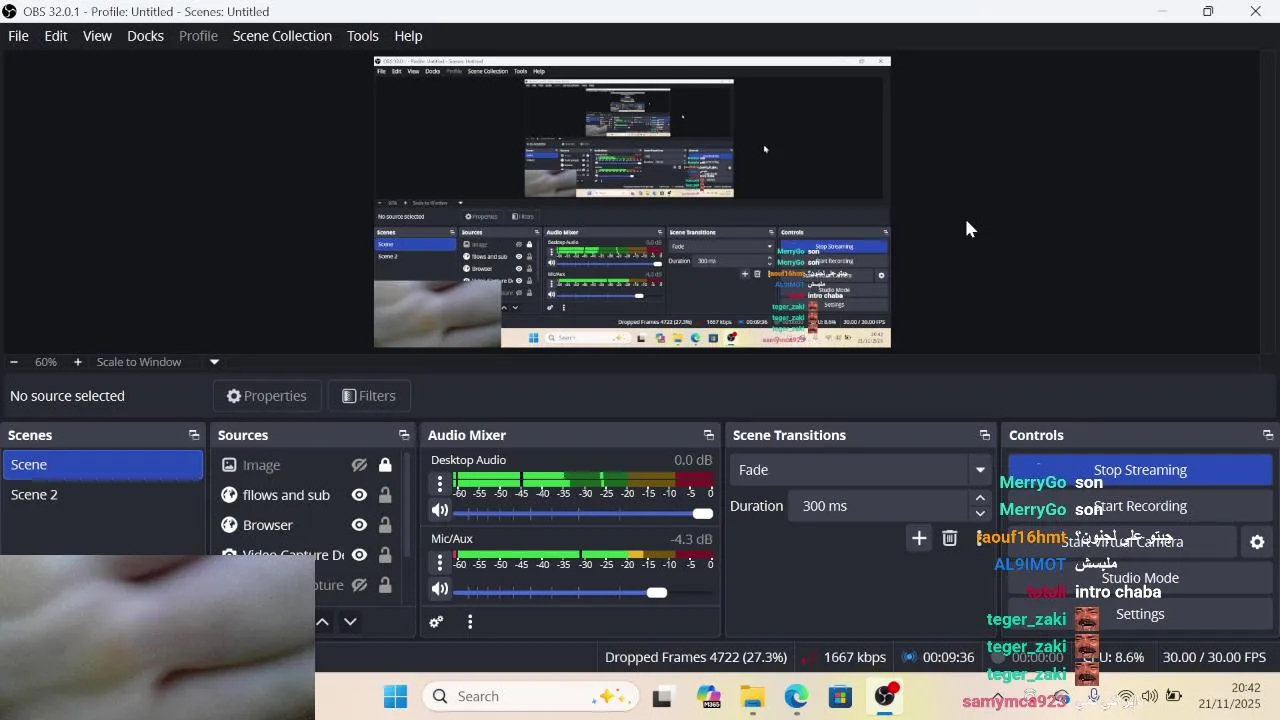Move source down arrow in Sources toolbar
Screen dimensions: 1280x720
tap(350, 622)
